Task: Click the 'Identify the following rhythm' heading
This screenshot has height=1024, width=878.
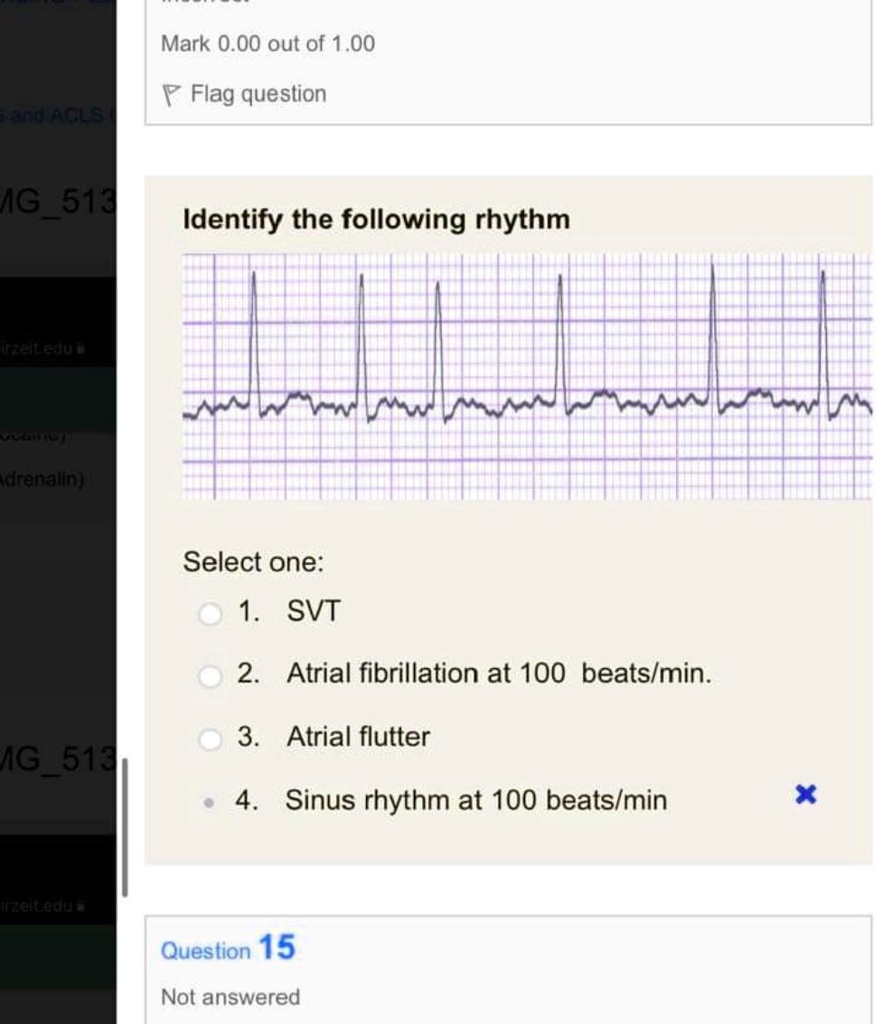Action: 376,219
